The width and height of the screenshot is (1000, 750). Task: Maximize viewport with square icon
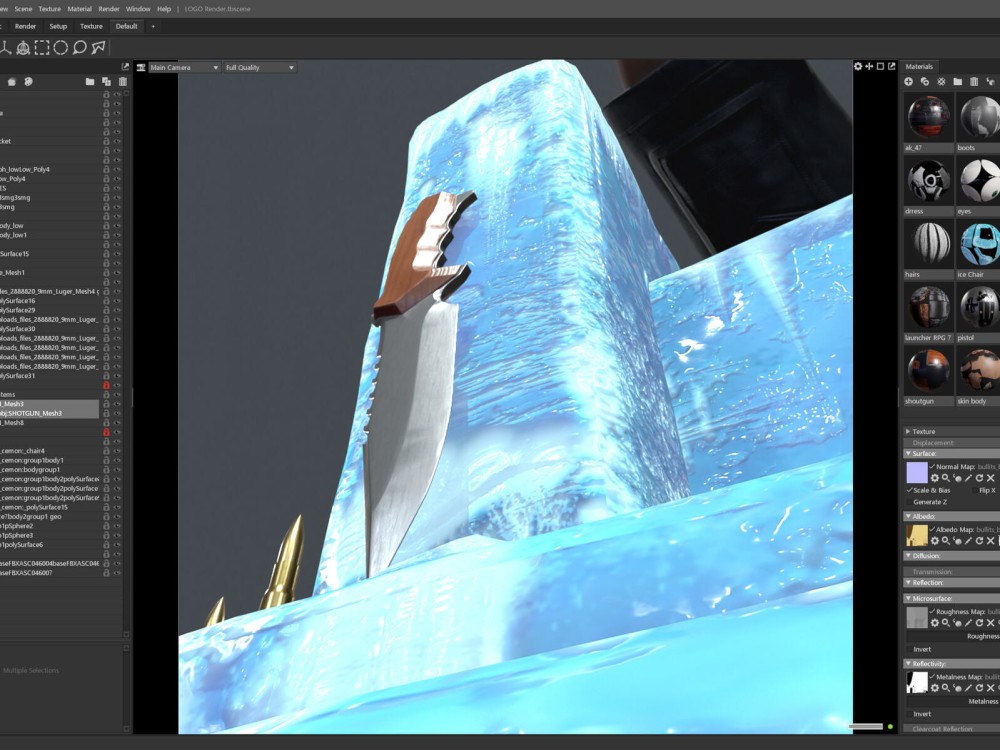[880, 66]
